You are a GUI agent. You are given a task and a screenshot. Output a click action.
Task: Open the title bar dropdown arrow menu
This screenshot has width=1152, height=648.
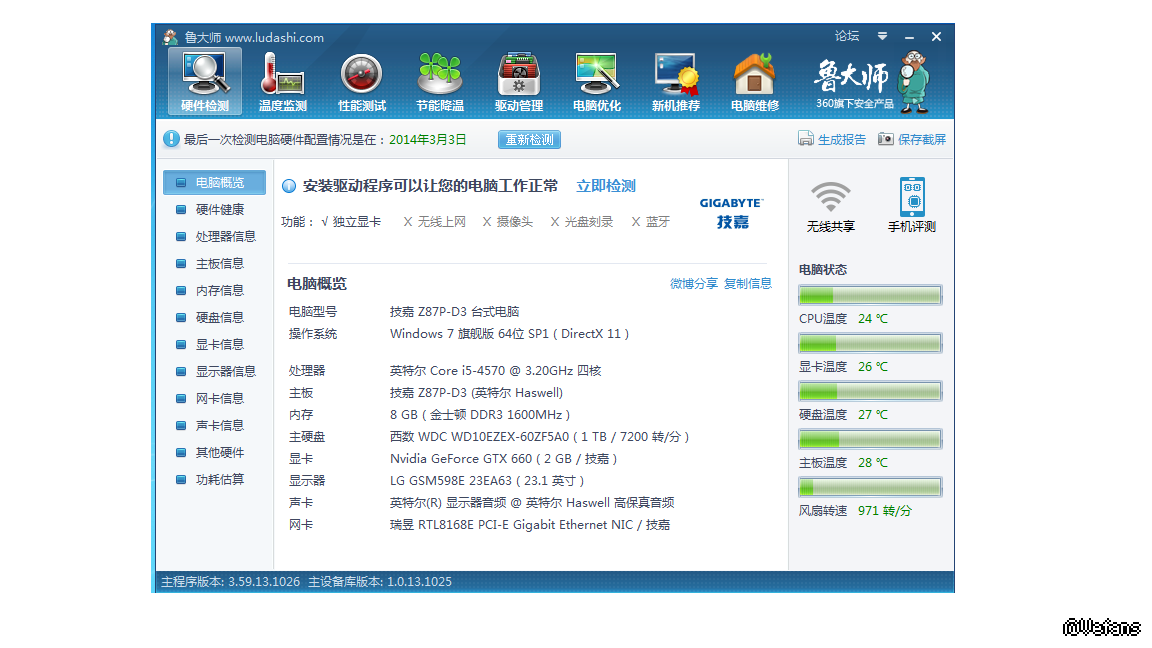click(882, 36)
